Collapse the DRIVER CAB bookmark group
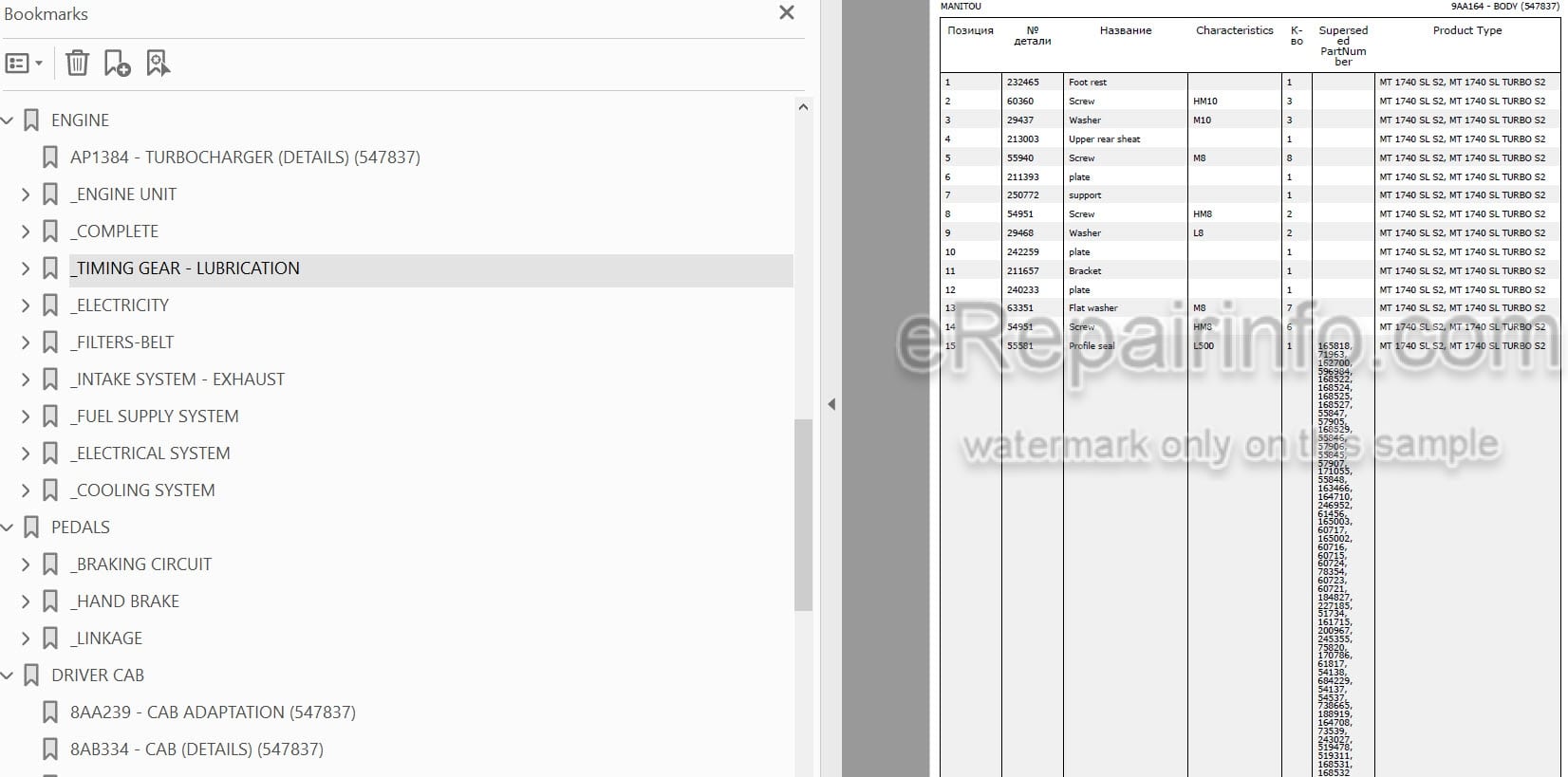The image size is (1568, 777). (8, 675)
